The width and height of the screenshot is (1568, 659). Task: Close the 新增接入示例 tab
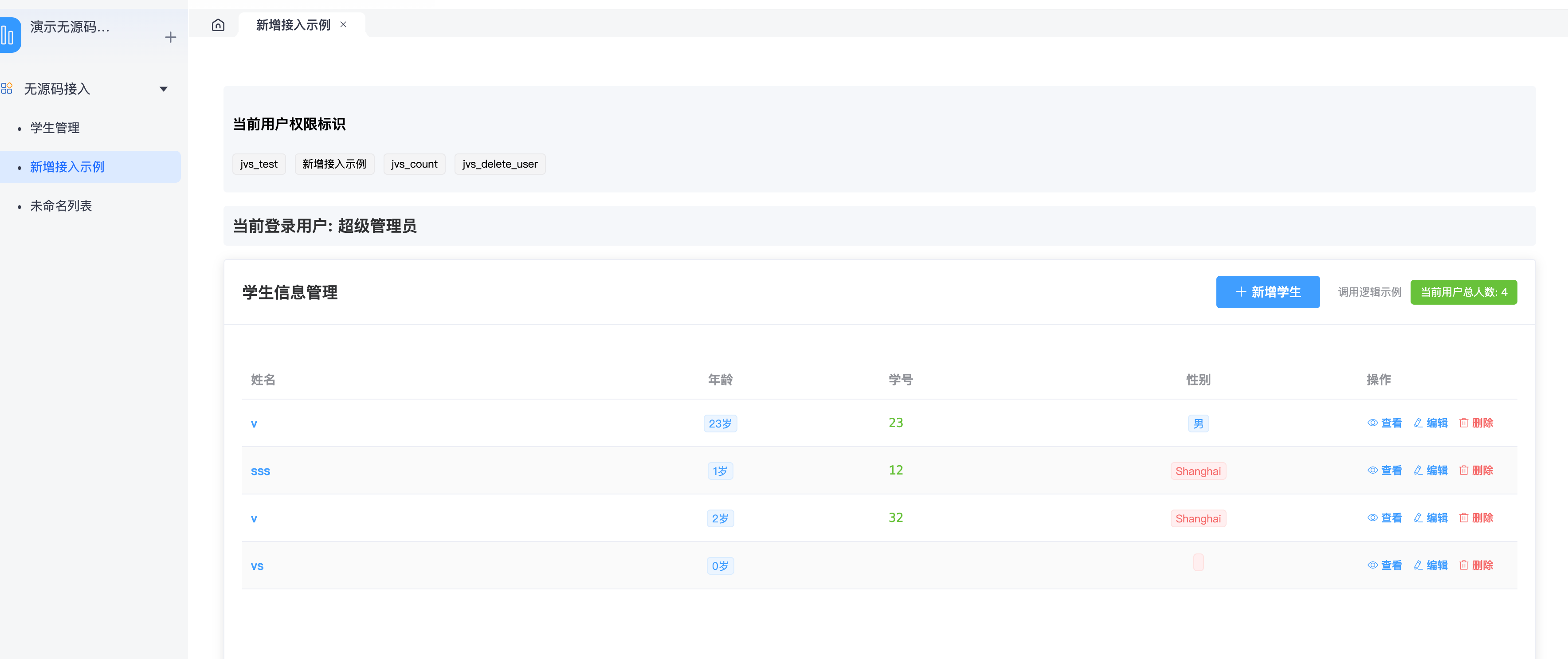(x=343, y=25)
